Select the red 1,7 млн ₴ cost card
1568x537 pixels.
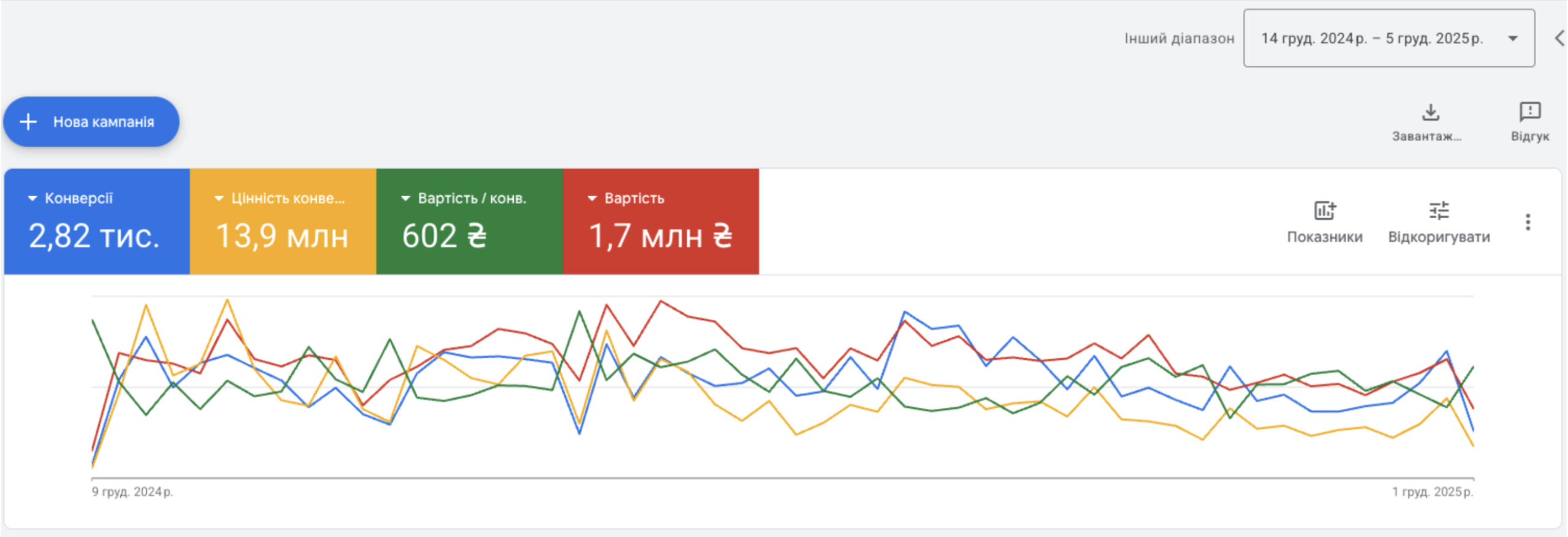click(660, 236)
